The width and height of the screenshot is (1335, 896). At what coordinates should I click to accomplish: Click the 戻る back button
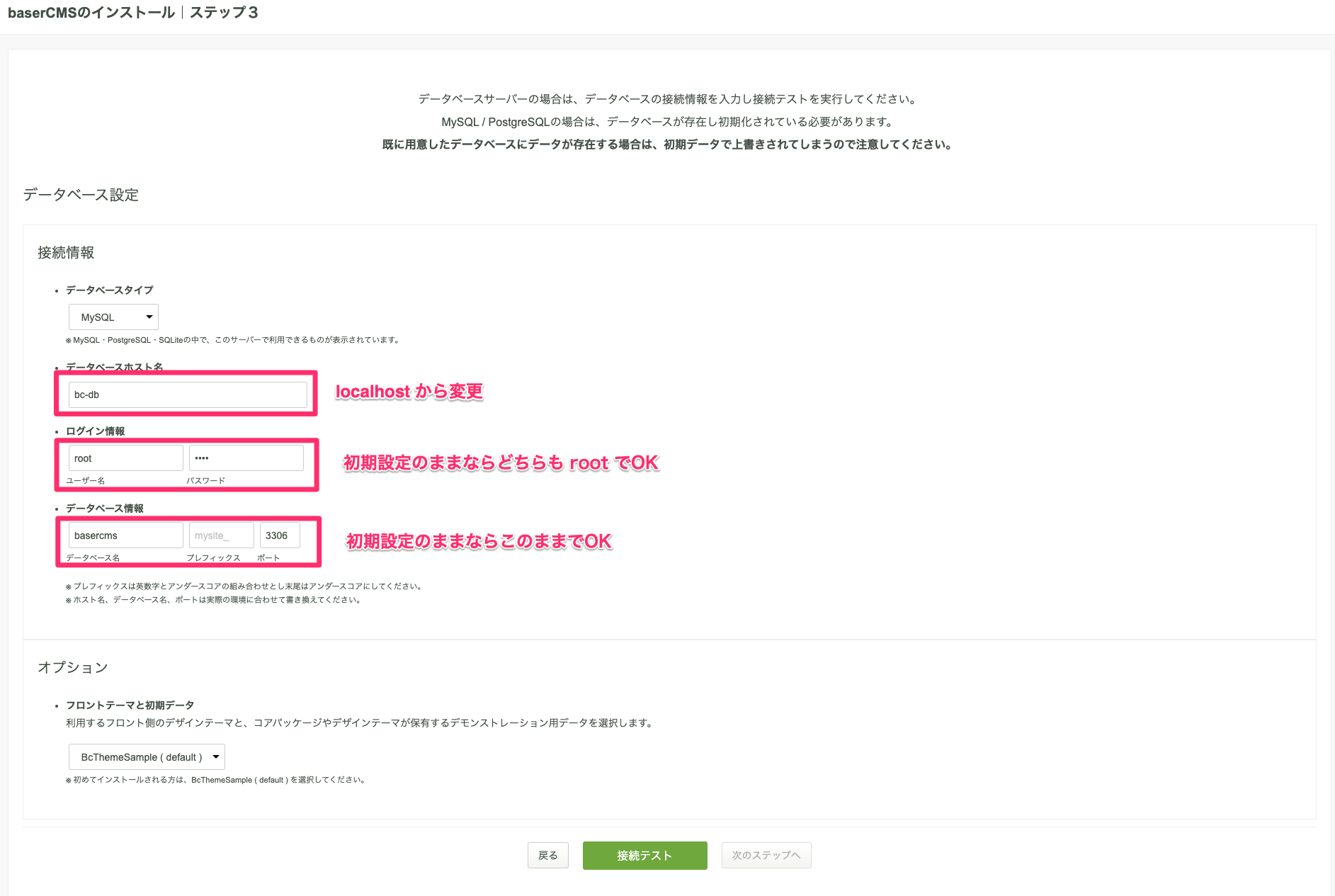(x=548, y=856)
